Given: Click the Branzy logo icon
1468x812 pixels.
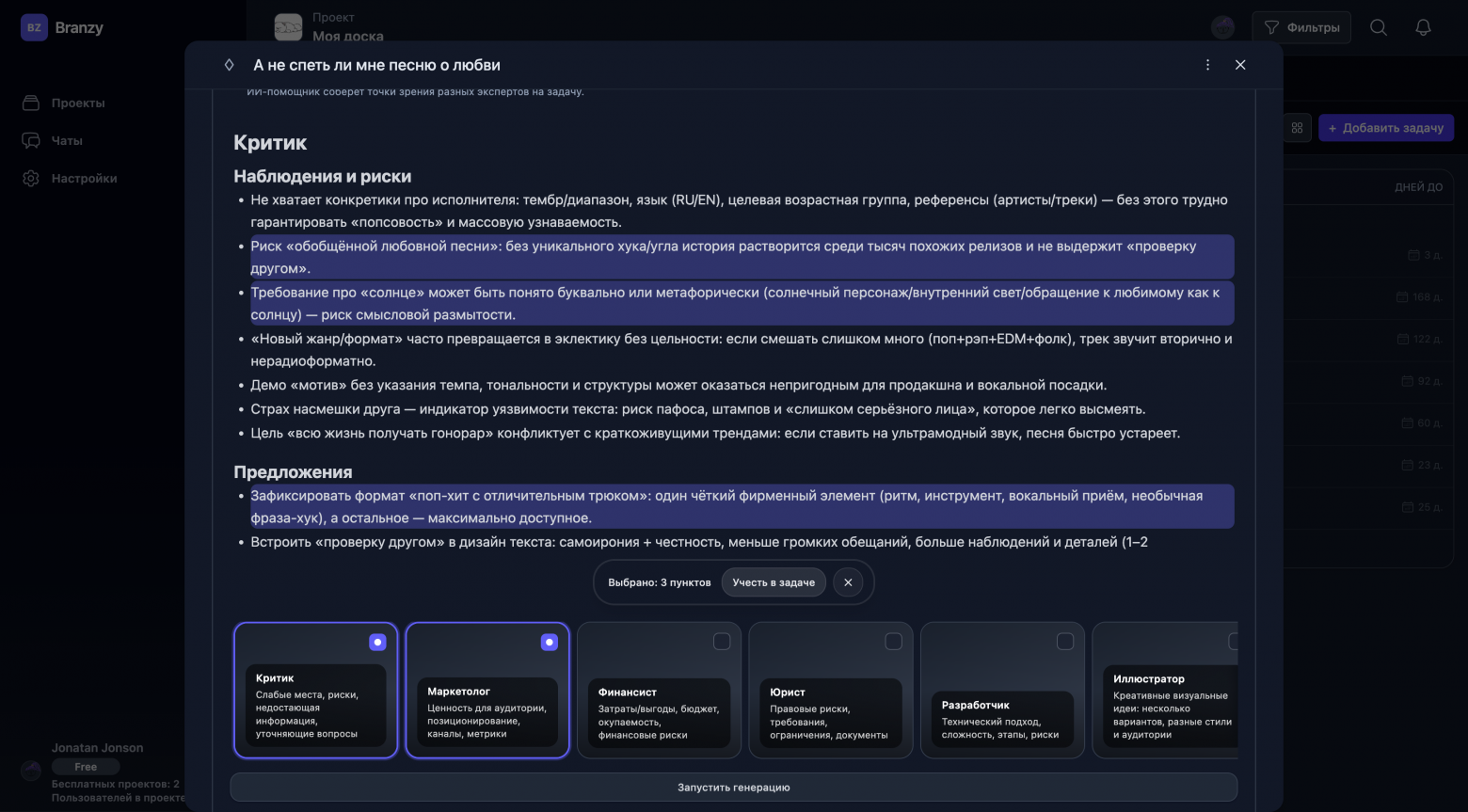Looking at the screenshot, I should pyautogui.click(x=34, y=27).
